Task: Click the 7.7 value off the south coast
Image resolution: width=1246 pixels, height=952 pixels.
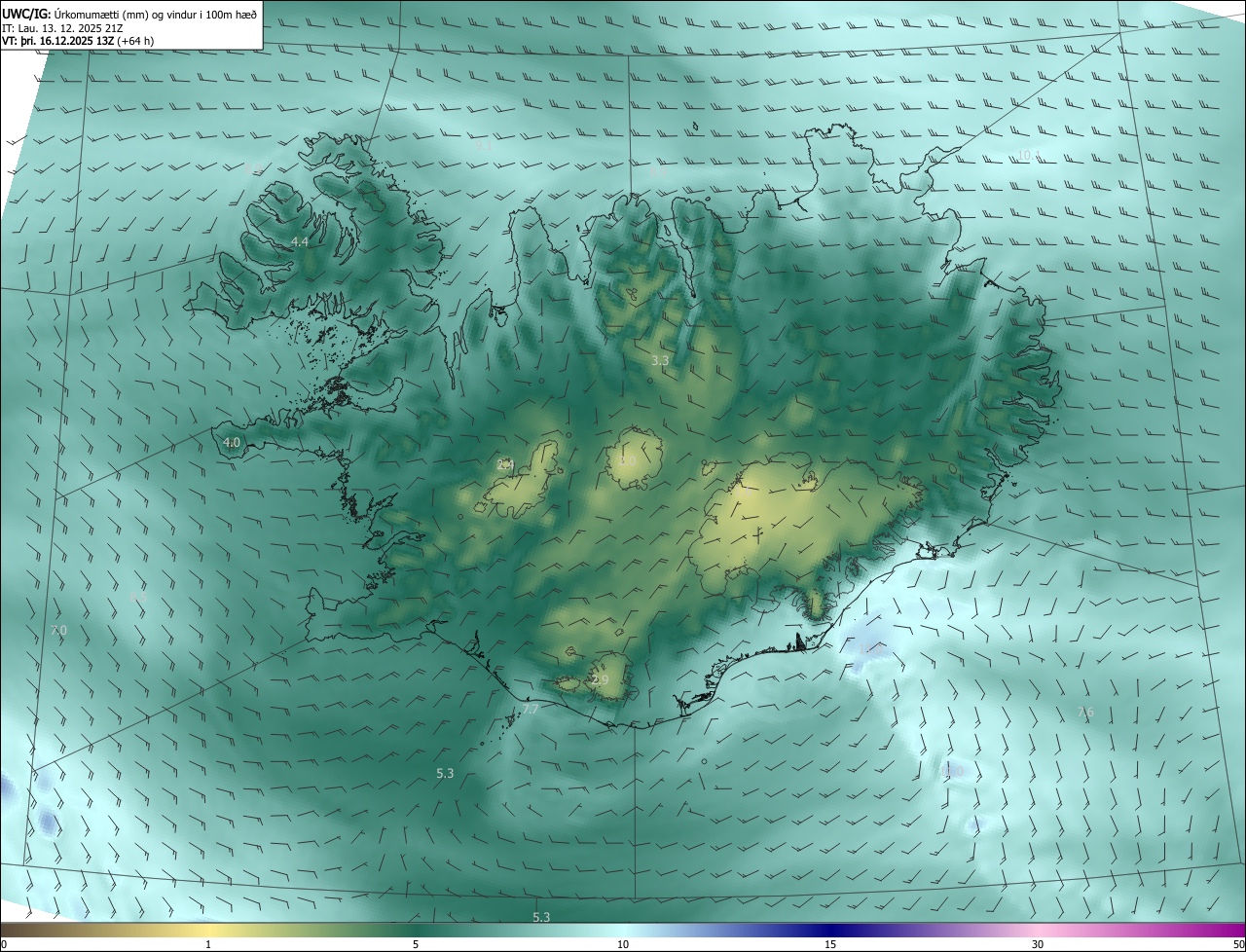Action: pyautogui.click(x=531, y=710)
